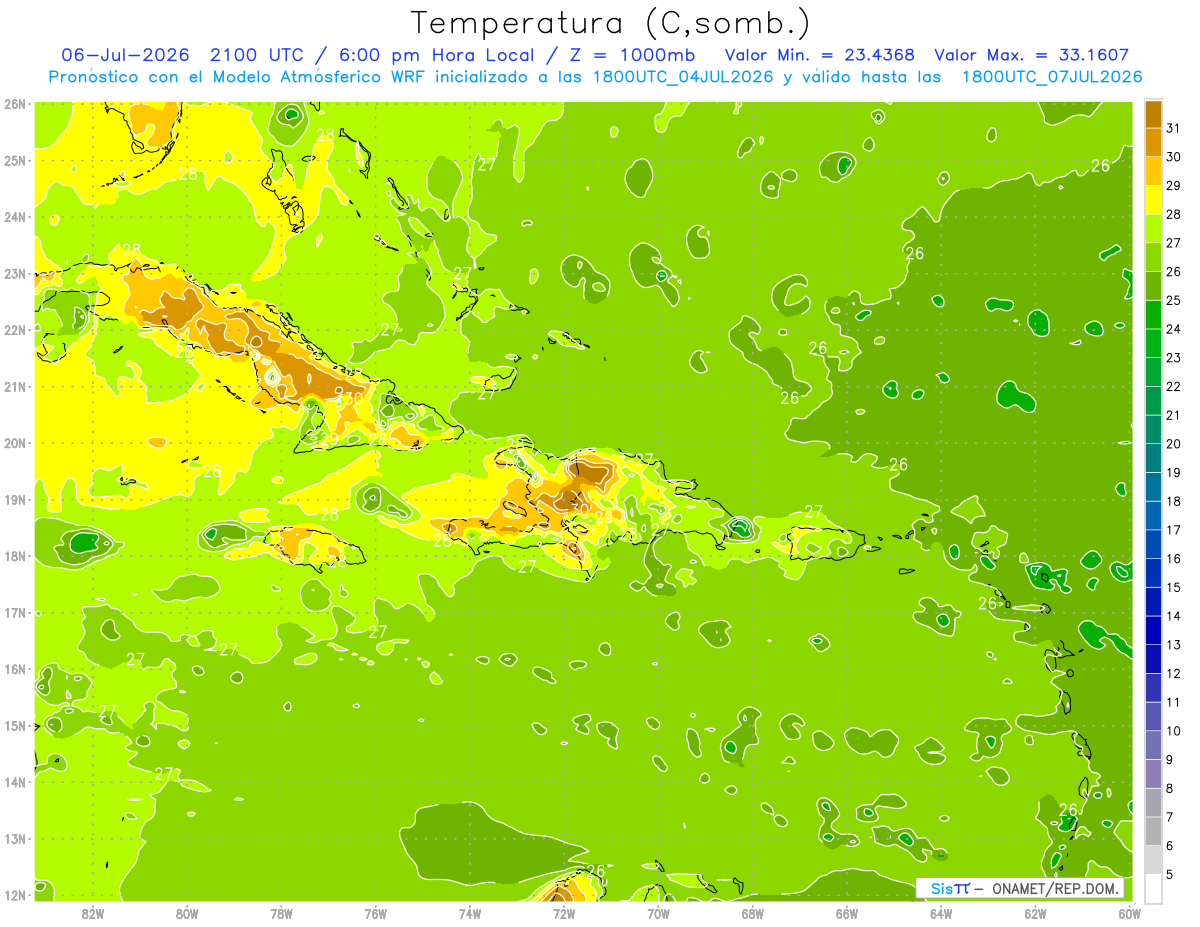
Task: Click the "74W" longitude axis label
Action: 470,913
